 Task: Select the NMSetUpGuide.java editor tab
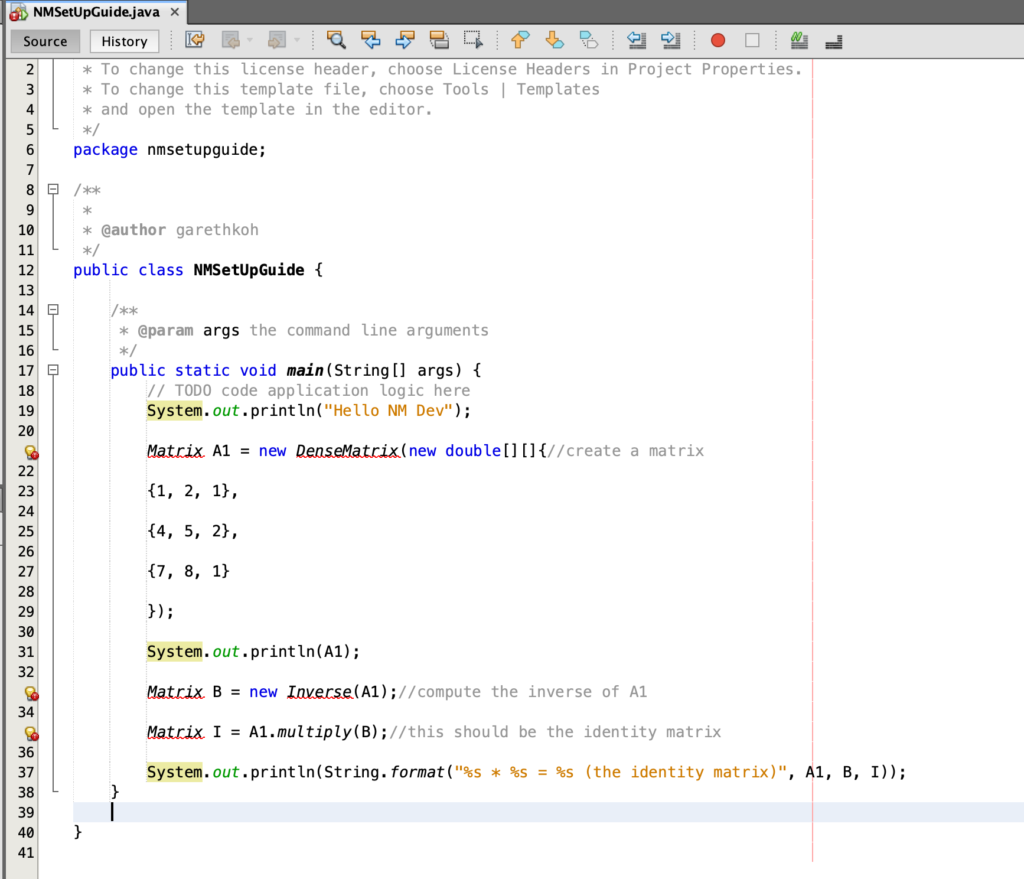88,13
